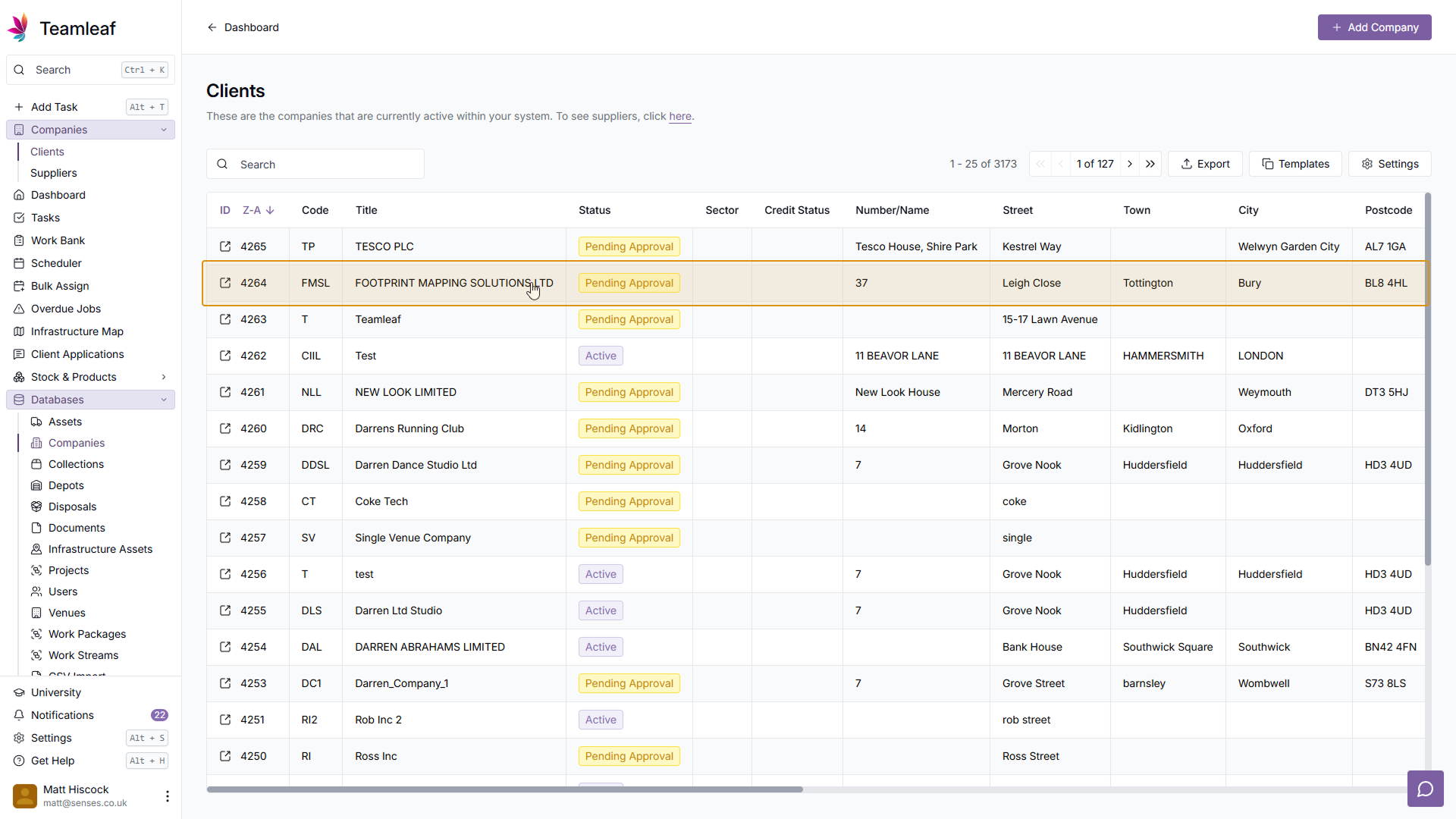Follow the 'here' suppliers link
Viewport: 1456px width, 819px height.
click(679, 116)
